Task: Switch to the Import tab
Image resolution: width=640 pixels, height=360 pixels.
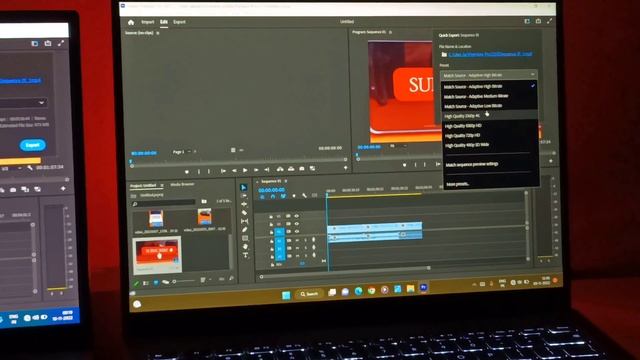Action: 148,22
